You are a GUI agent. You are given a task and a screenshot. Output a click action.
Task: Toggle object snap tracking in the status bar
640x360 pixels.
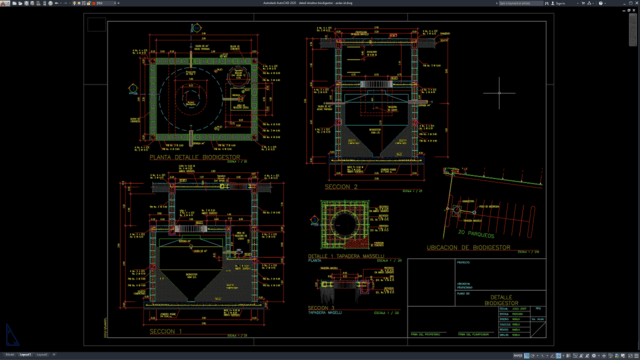pyautogui.click(x=552, y=356)
